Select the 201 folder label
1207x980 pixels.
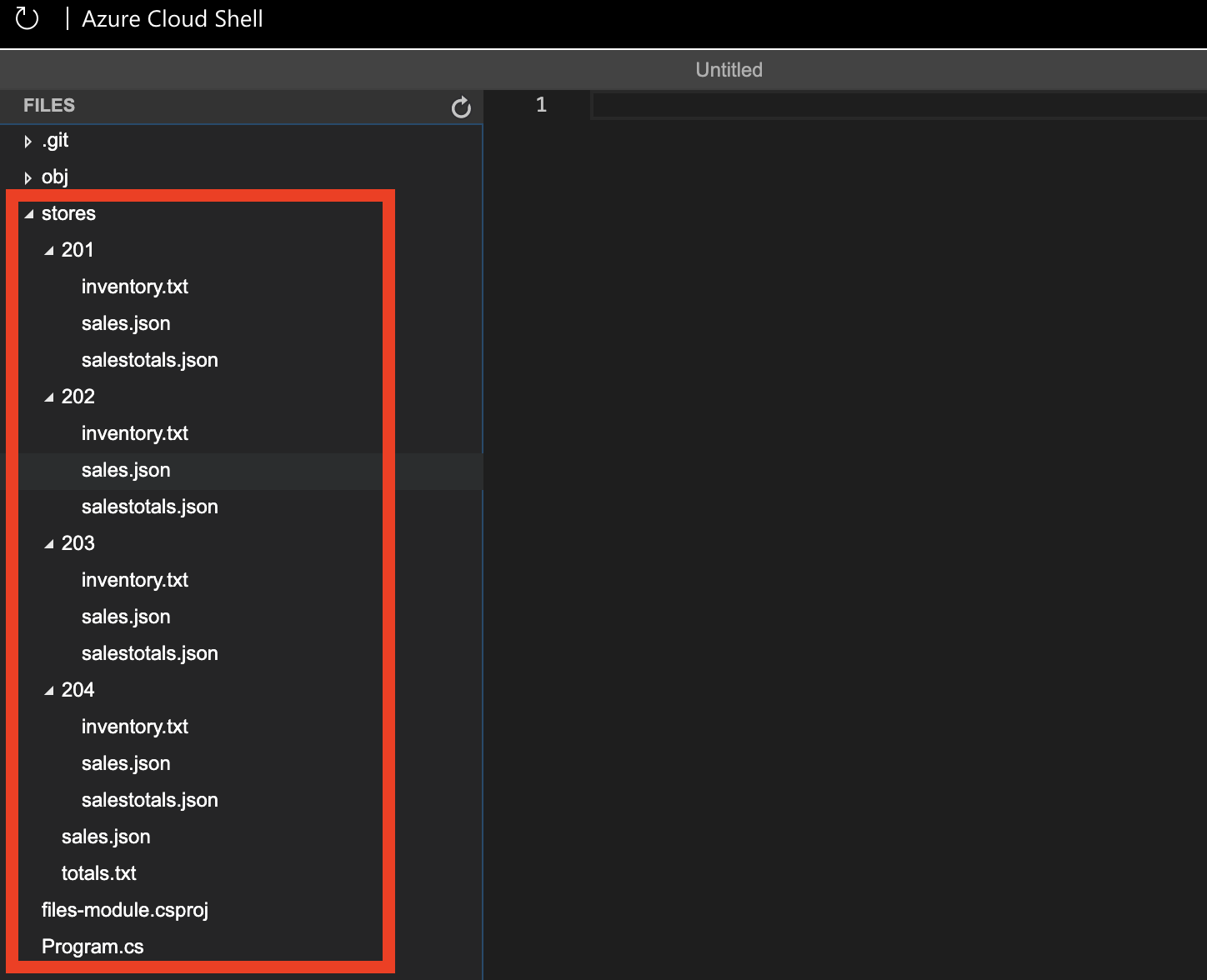click(x=78, y=250)
